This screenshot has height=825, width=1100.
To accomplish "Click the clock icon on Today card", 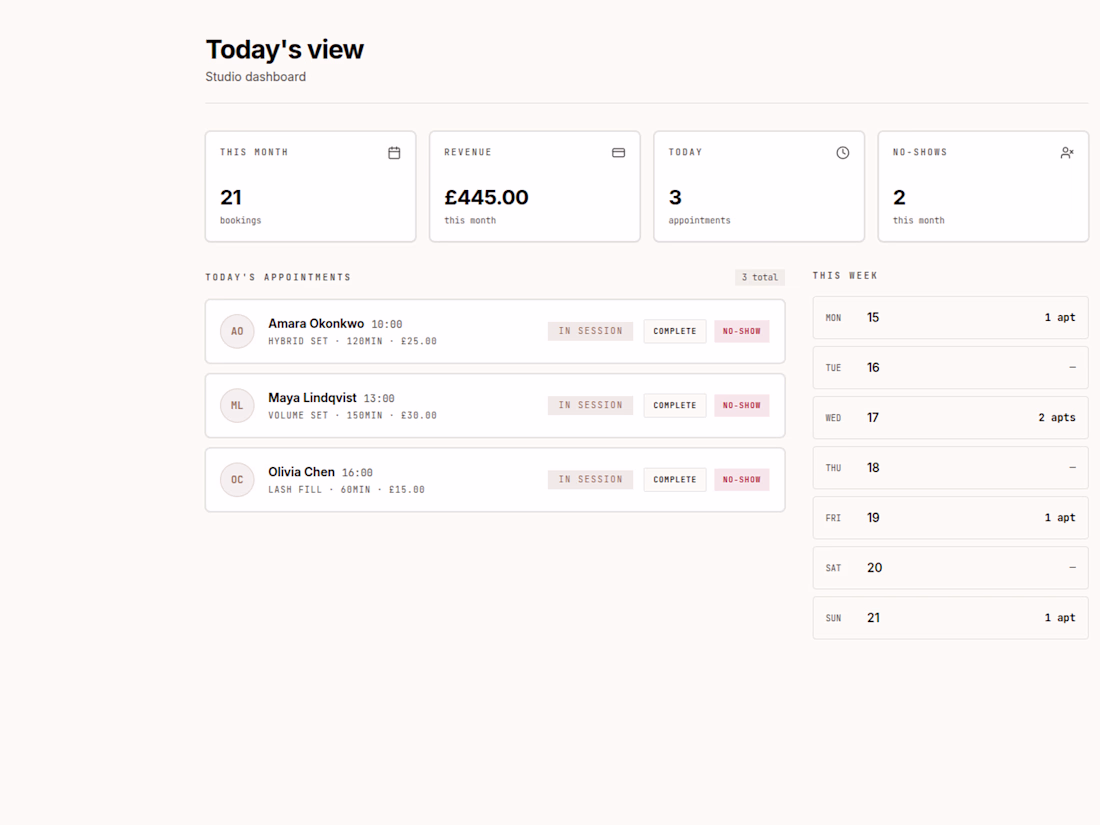I will click(x=843, y=153).
